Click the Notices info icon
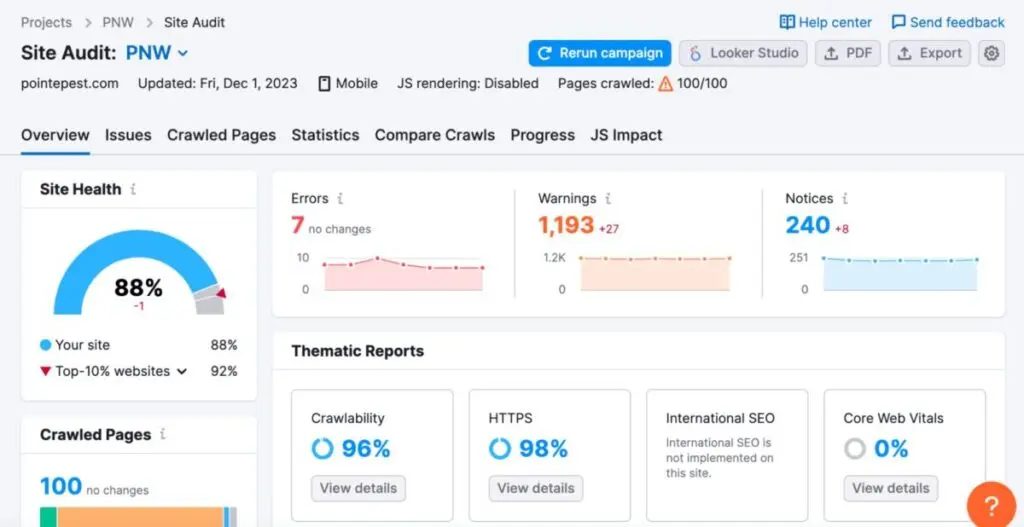Viewport: 1024px width, 527px height. pos(845,199)
